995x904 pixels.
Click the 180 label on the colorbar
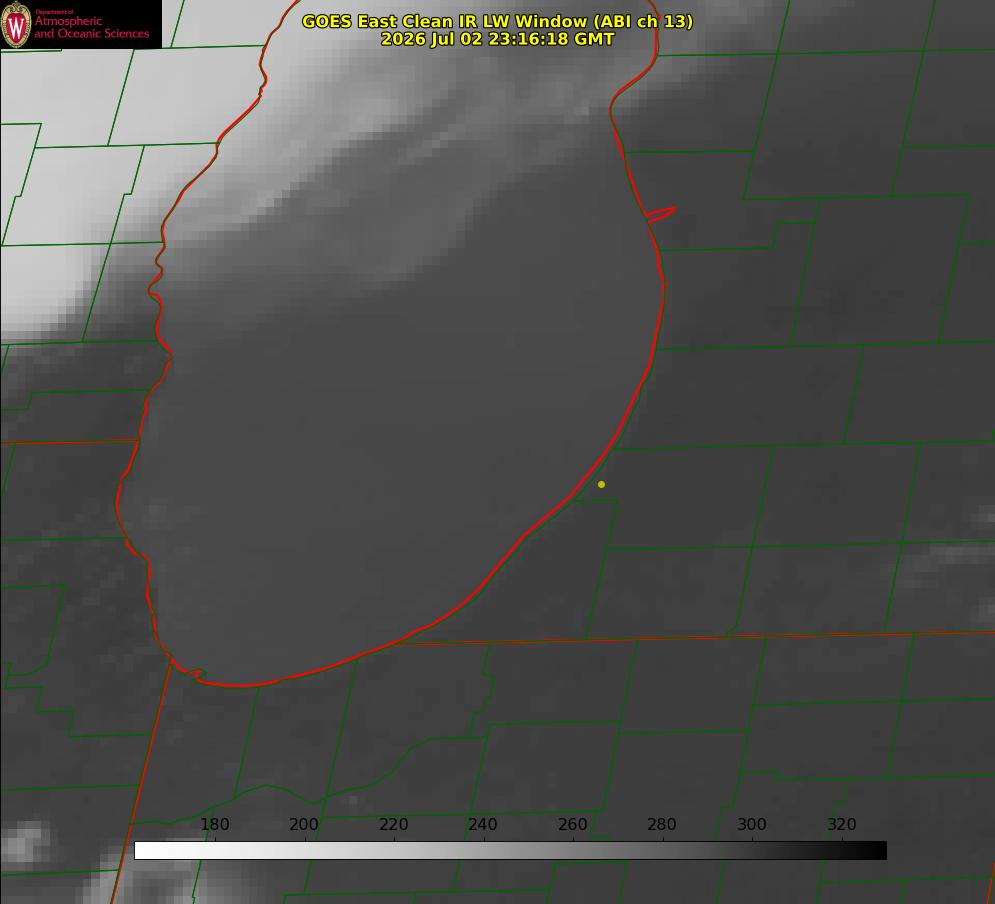coord(214,824)
